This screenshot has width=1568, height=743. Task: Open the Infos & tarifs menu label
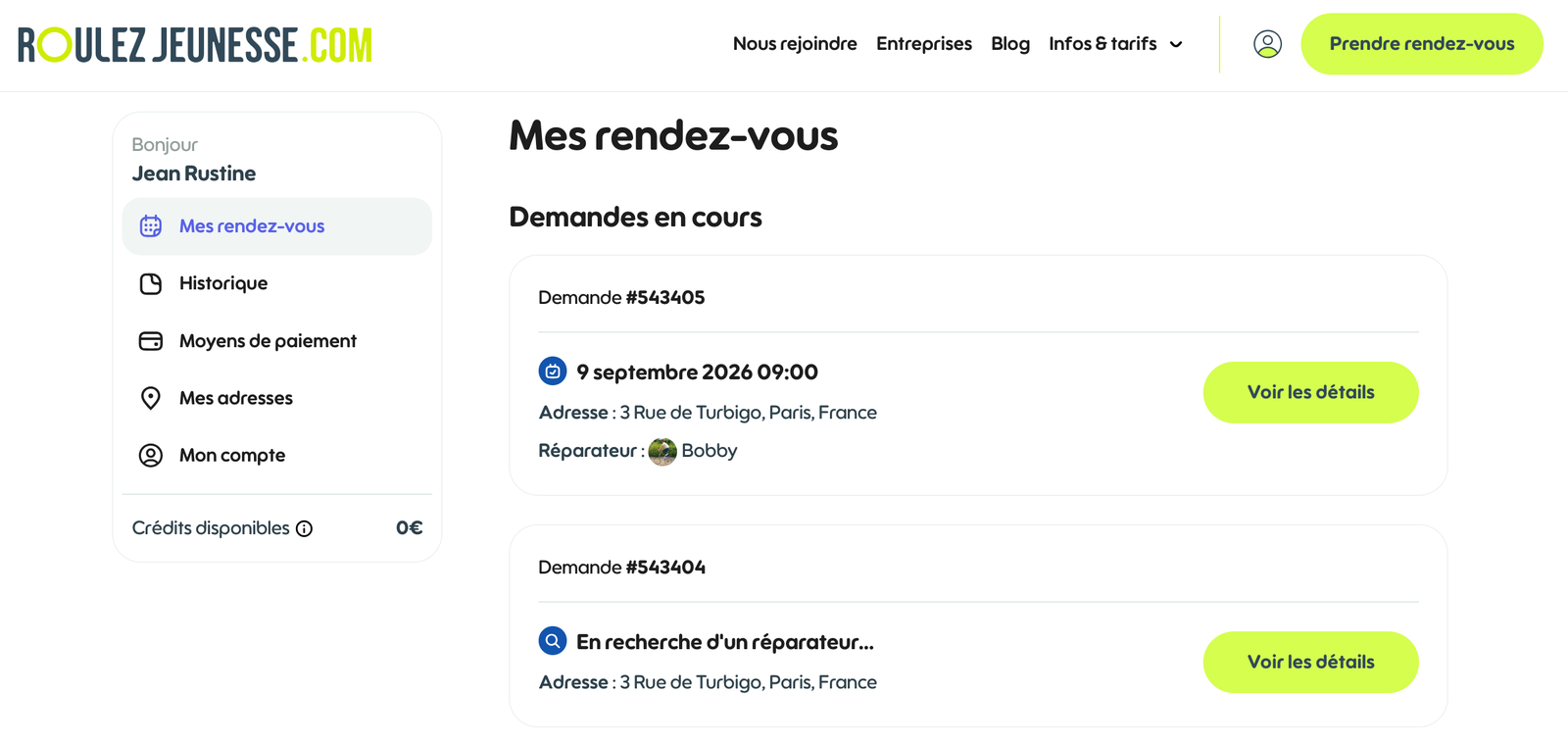click(x=1102, y=44)
